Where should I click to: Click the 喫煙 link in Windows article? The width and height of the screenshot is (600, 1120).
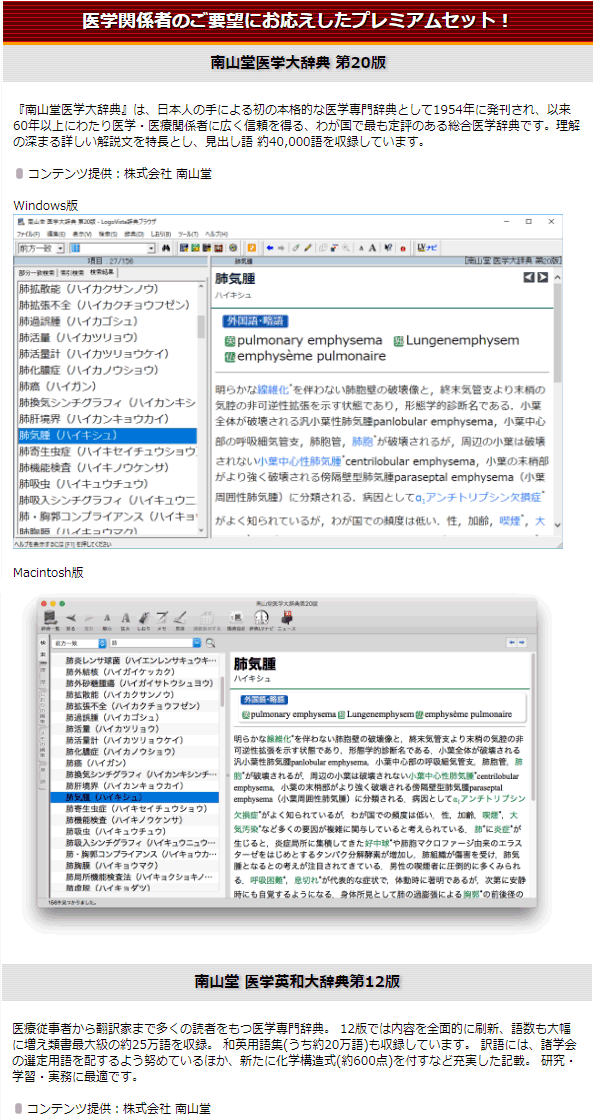(x=512, y=522)
